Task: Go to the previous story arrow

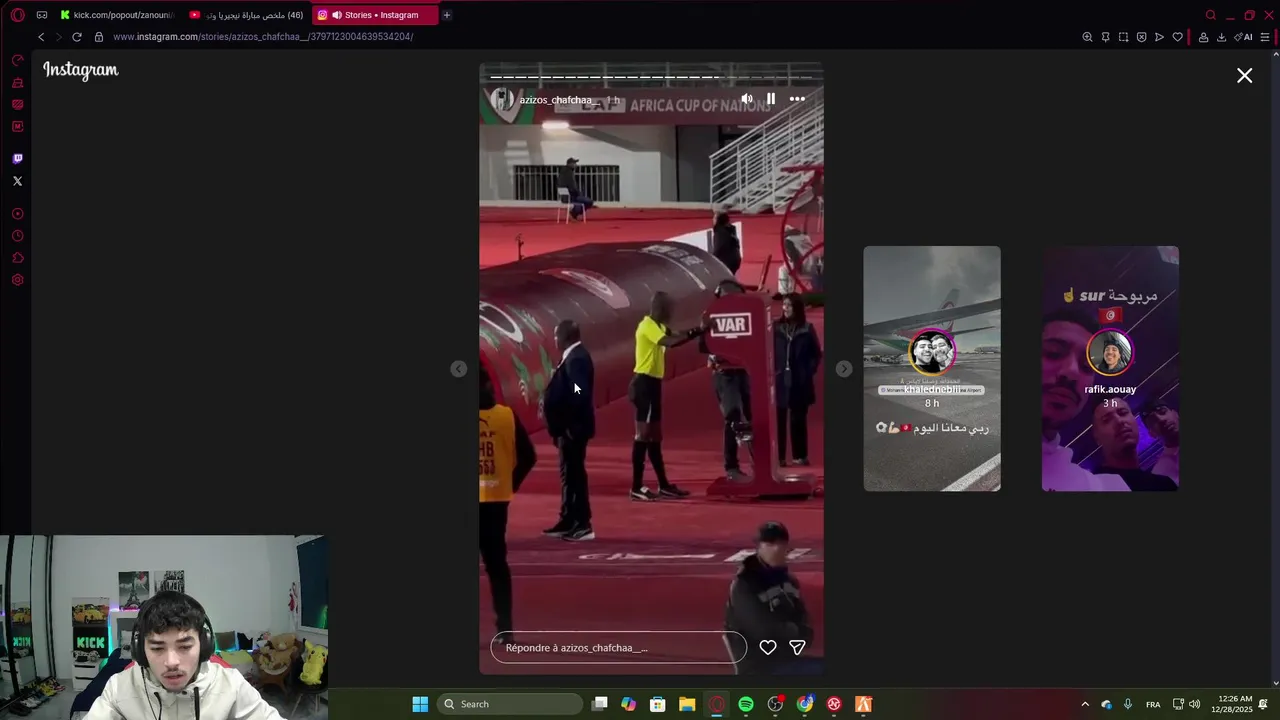Action: 458,369
